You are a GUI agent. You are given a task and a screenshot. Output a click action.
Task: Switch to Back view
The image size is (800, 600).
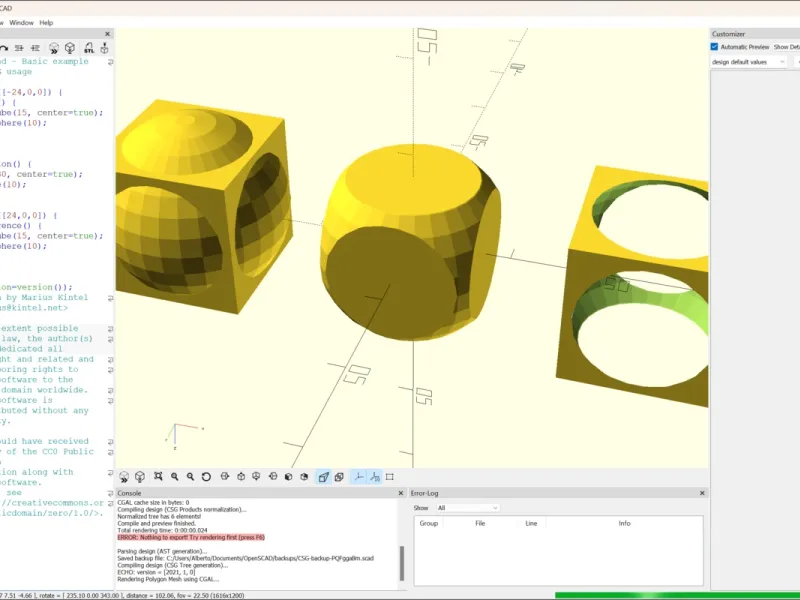click(x=304, y=476)
